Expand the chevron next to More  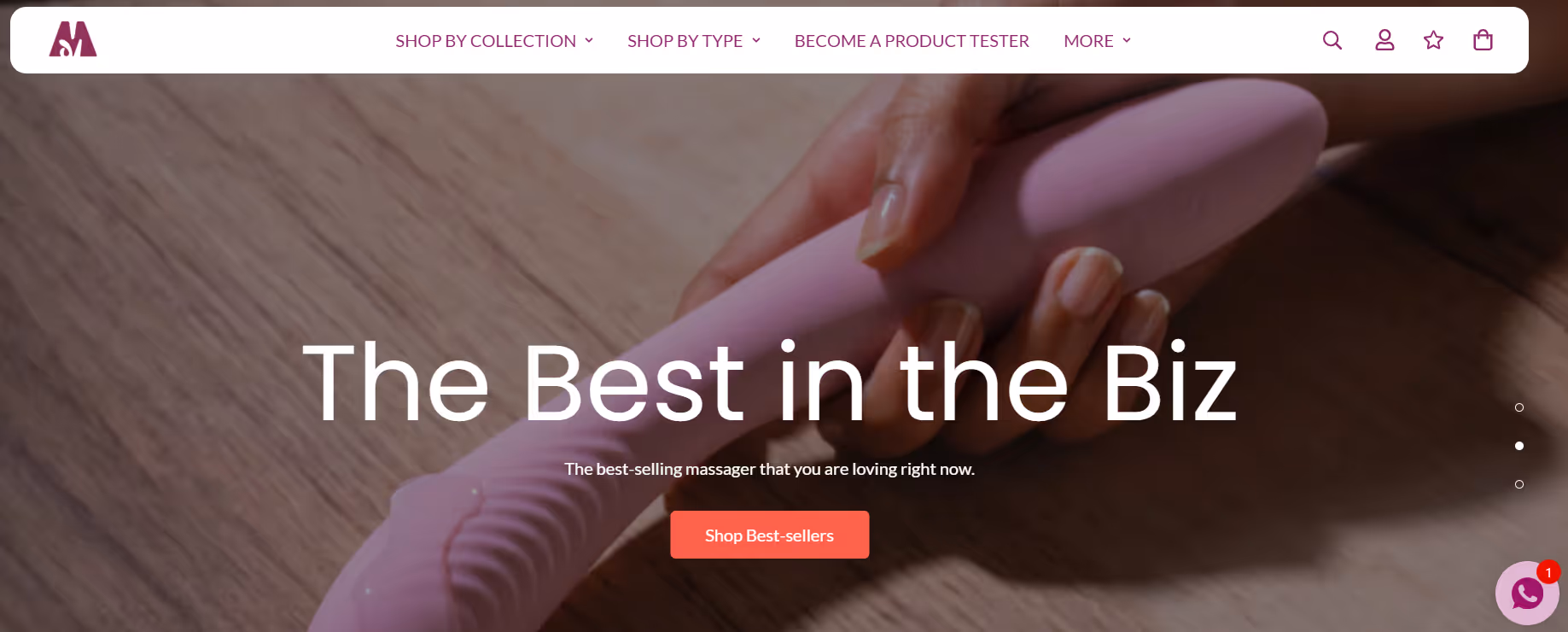(1127, 40)
